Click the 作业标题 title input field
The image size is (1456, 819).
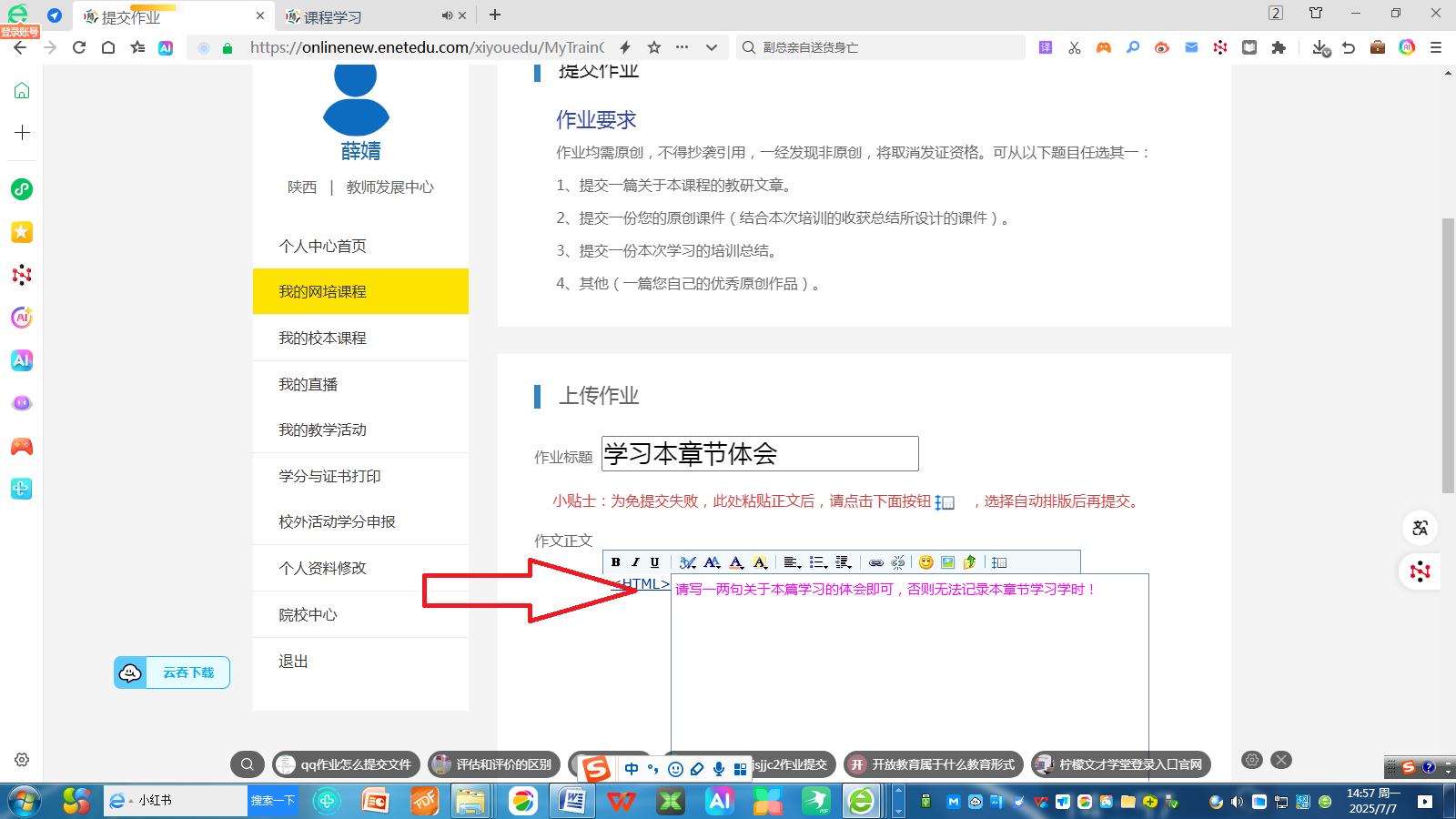(760, 454)
